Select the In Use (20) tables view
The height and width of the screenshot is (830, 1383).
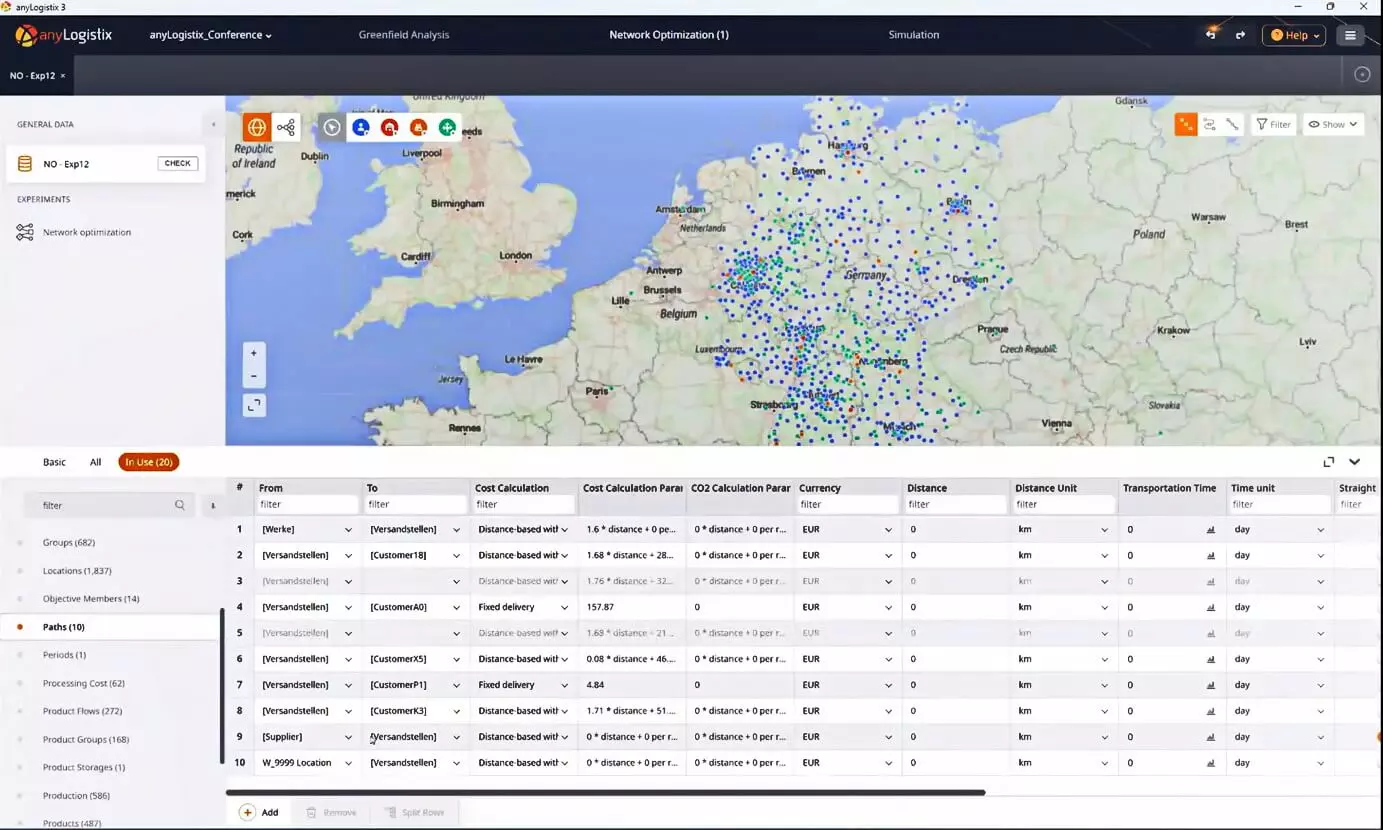(x=148, y=462)
